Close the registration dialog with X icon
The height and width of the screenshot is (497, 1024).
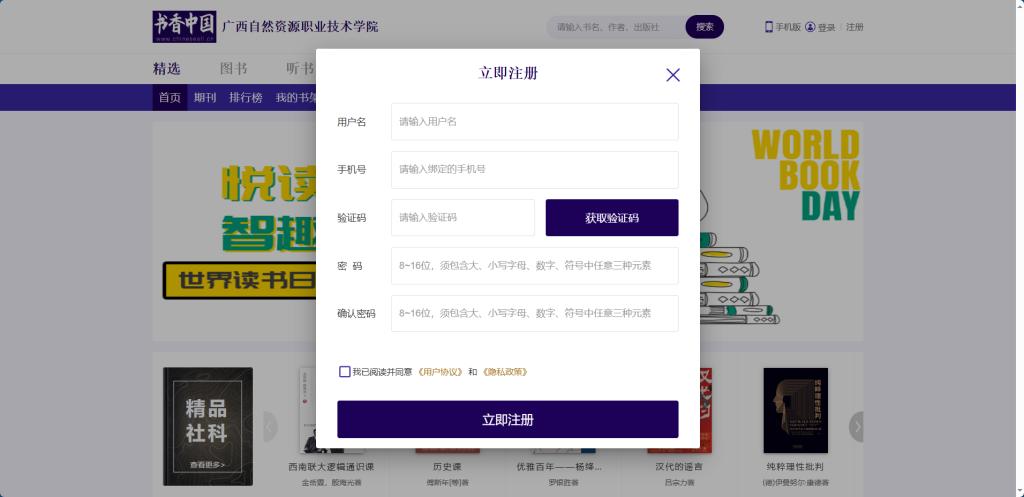pos(673,75)
